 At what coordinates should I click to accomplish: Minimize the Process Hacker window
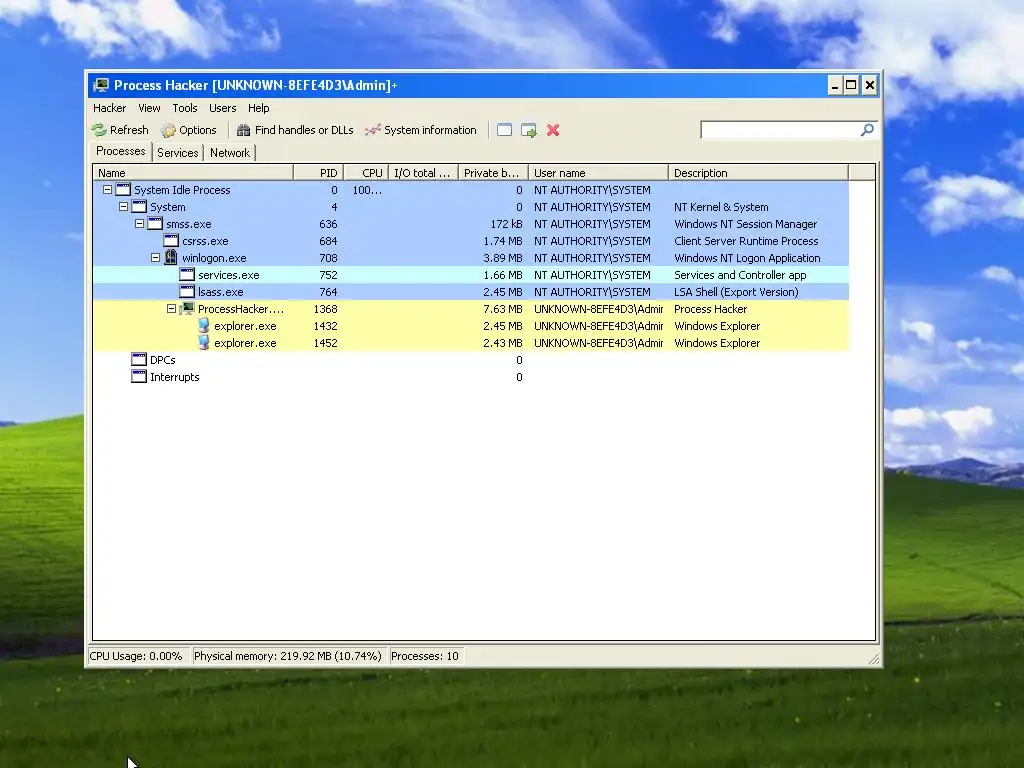tap(835, 86)
